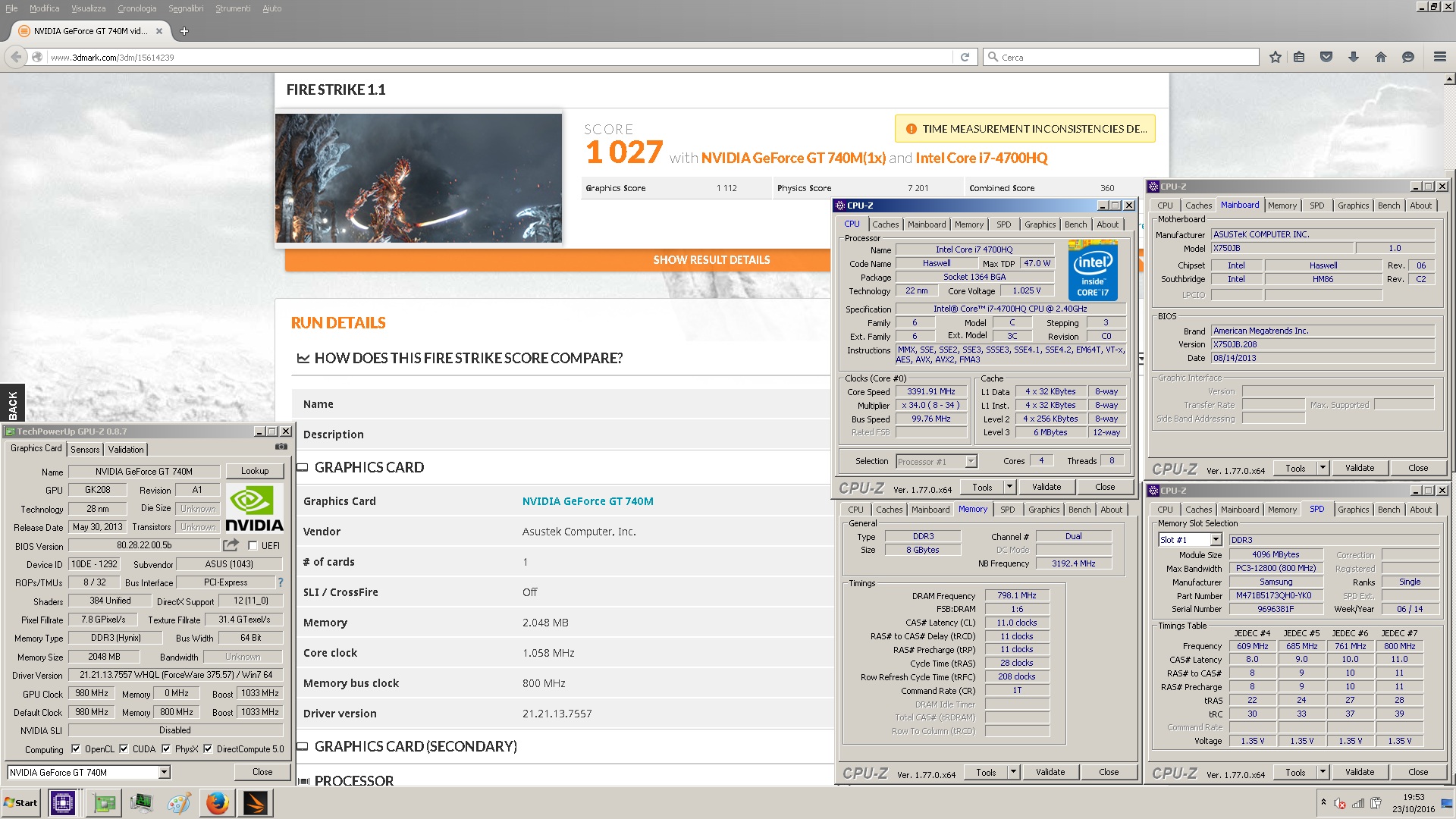Image resolution: width=1456 pixels, height=819 pixels.
Task: Toggle the PhysX checkbox
Action: coord(166,749)
